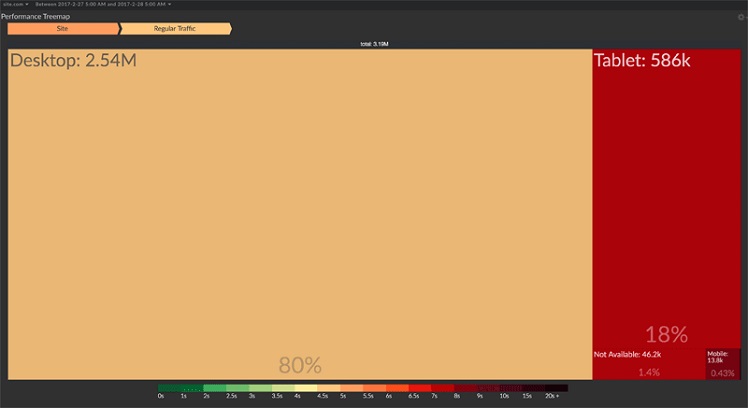
Task: Click the Not Available 46.2k treemap block
Action: point(649,365)
